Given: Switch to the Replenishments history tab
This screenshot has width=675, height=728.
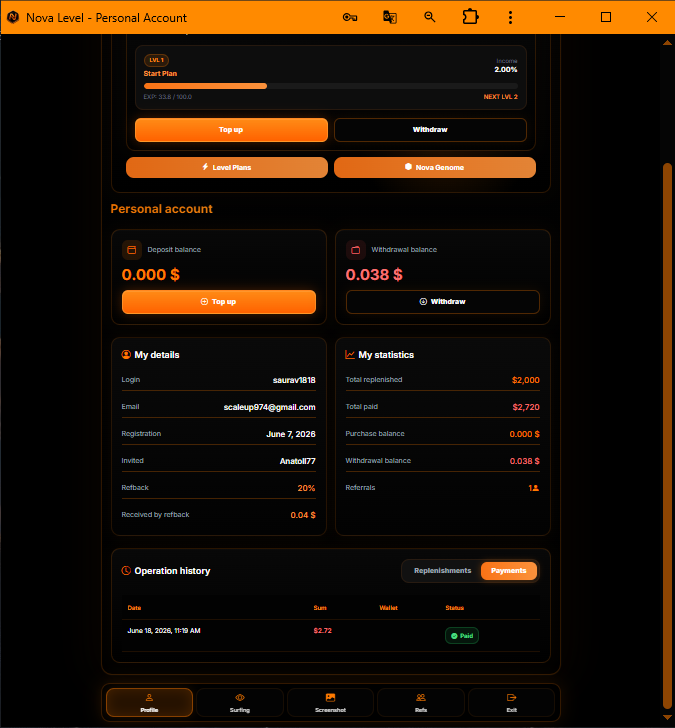Looking at the screenshot, I should (x=442, y=571).
